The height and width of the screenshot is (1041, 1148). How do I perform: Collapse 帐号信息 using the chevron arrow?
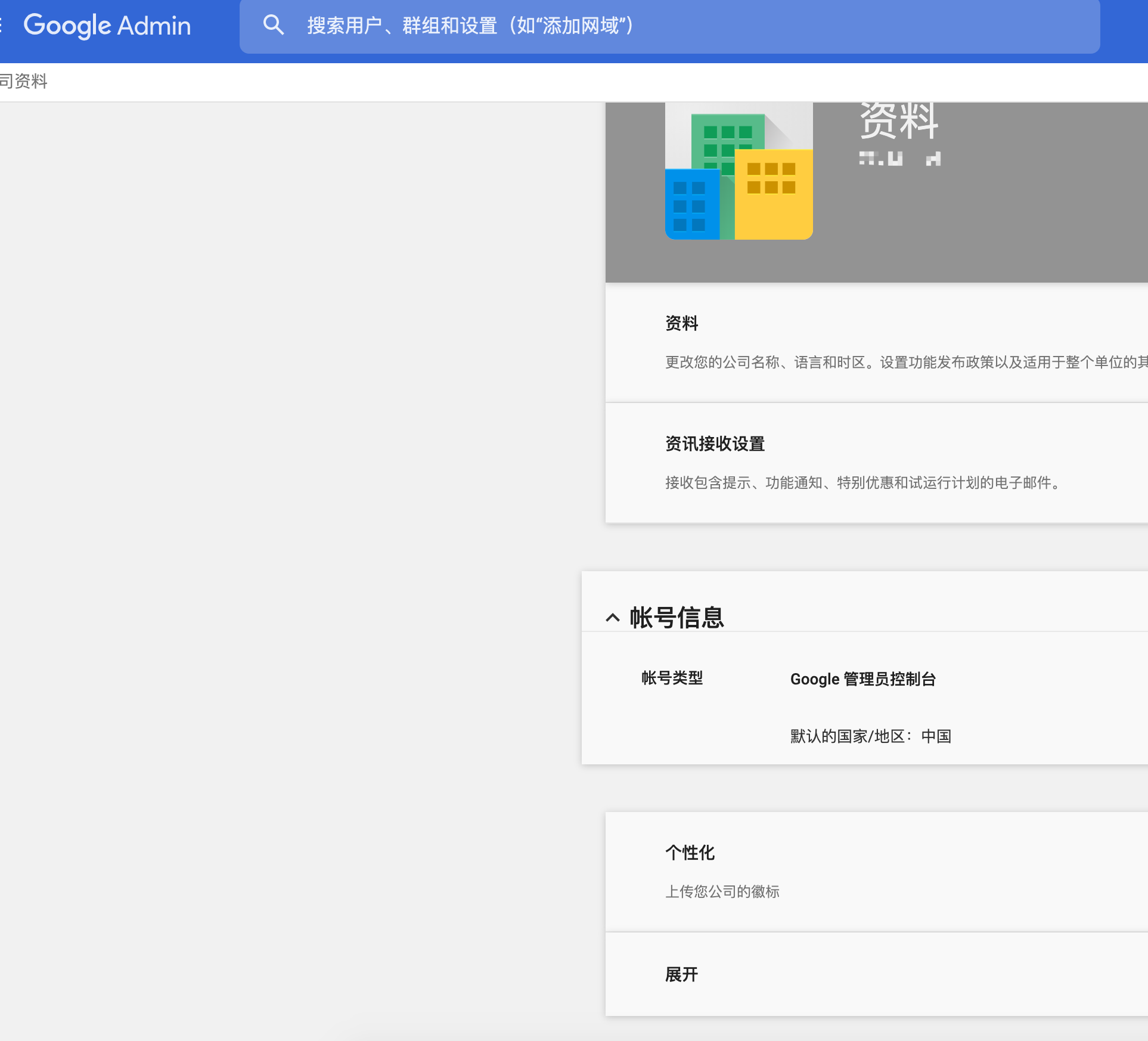[612, 618]
